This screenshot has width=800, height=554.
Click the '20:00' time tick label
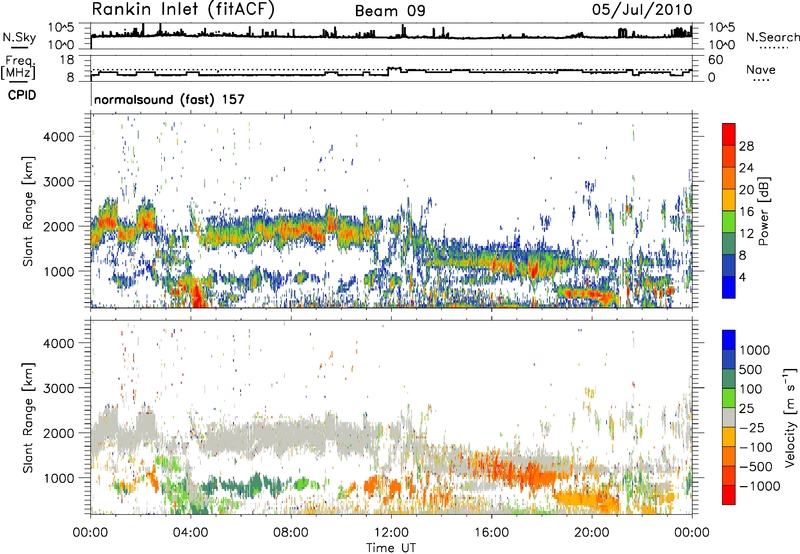click(592, 533)
